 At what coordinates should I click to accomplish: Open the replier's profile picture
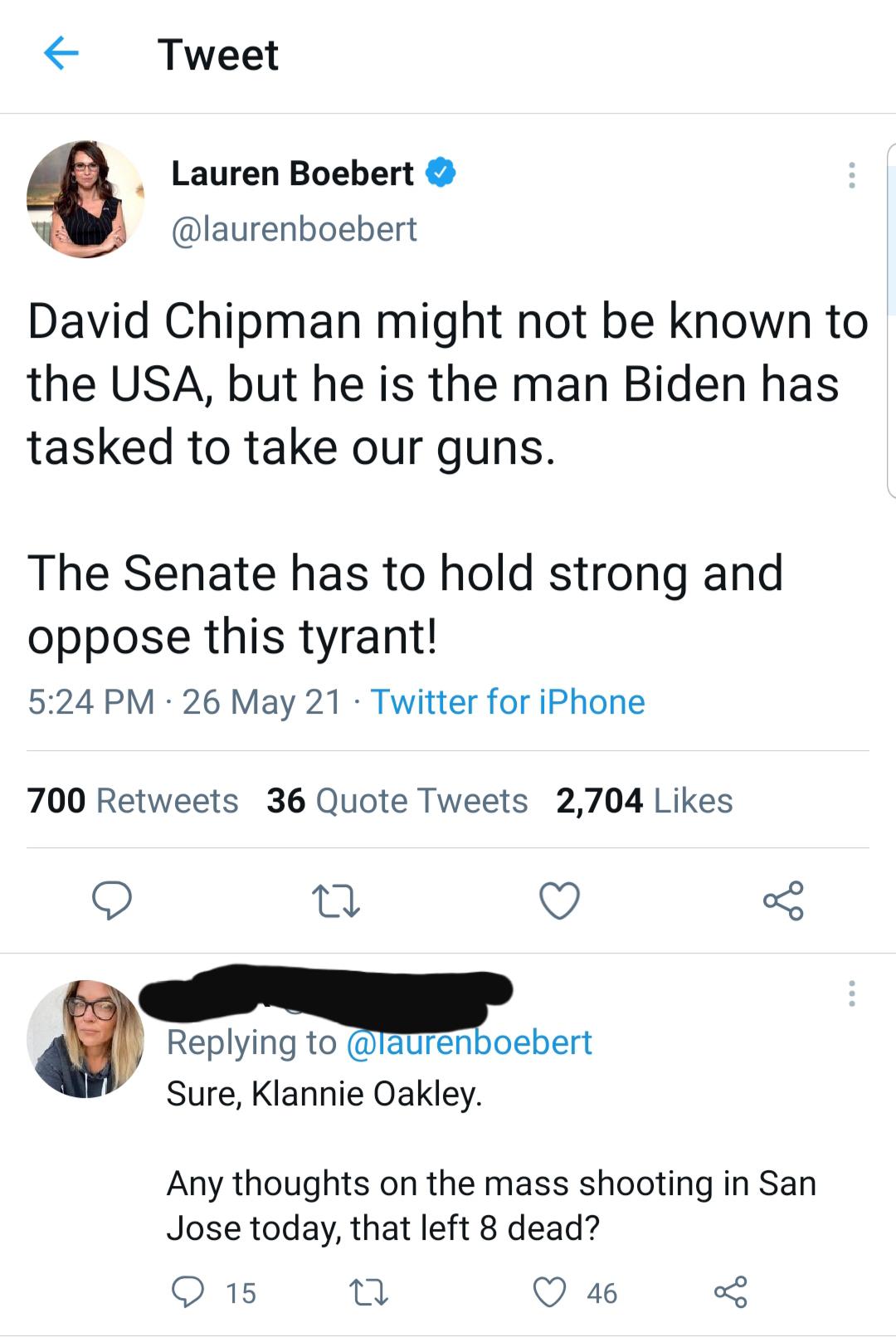pyautogui.click(x=85, y=1038)
